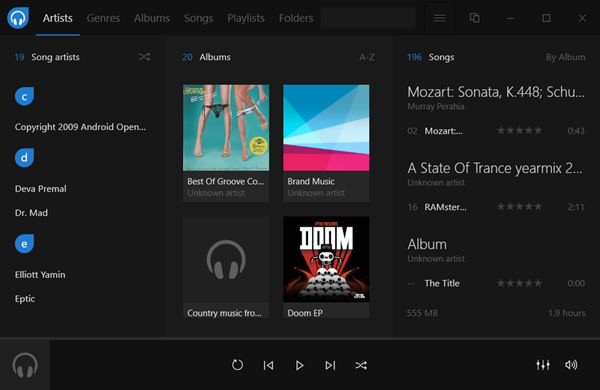Jump to artists letter d
This screenshot has width=600, height=390.
coord(24,158)
